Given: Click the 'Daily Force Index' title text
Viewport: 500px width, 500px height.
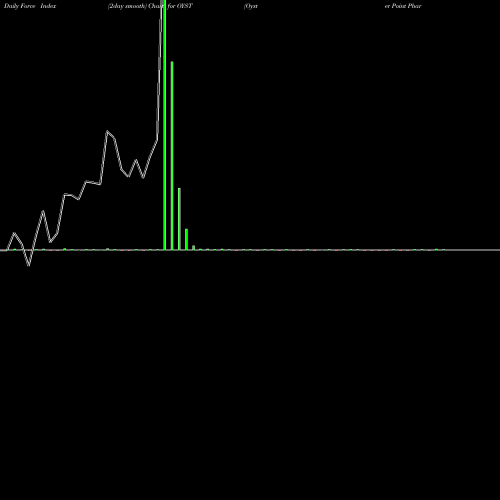Looking at the screenshot, I should pyautogui.click(x=30, y=6).
